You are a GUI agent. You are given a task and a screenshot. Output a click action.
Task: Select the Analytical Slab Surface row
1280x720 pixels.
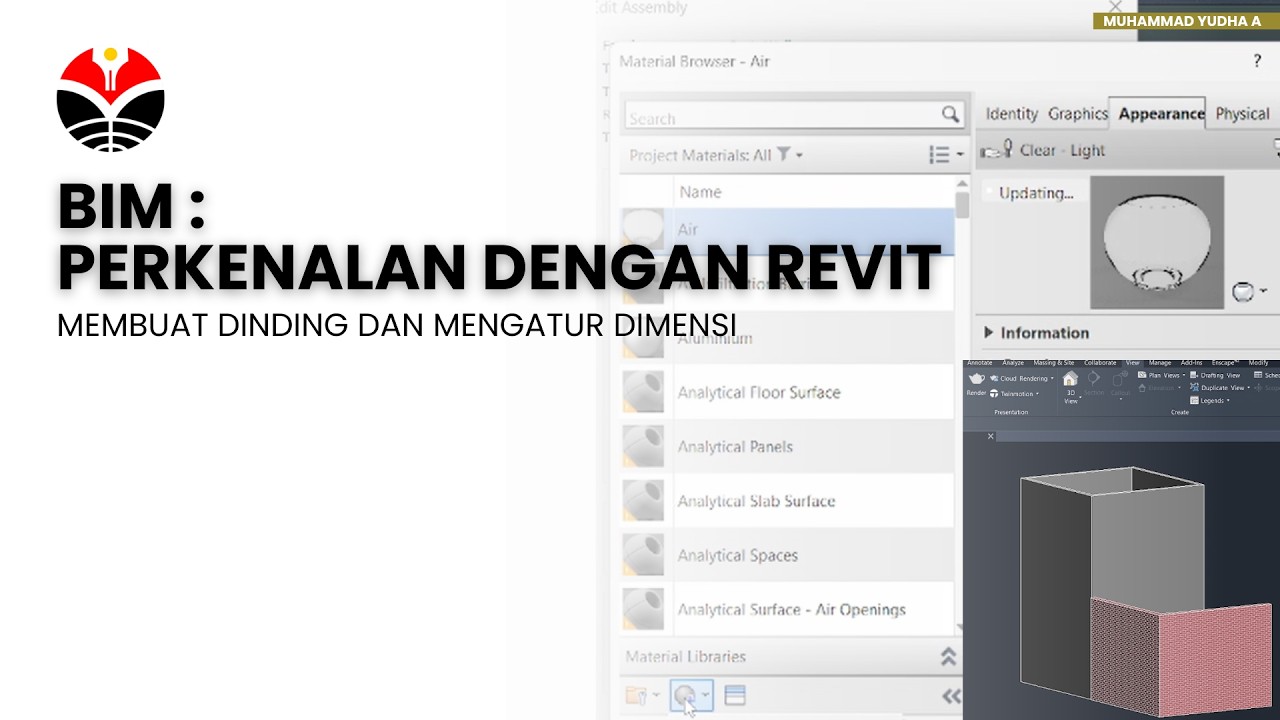click(787, 500)
